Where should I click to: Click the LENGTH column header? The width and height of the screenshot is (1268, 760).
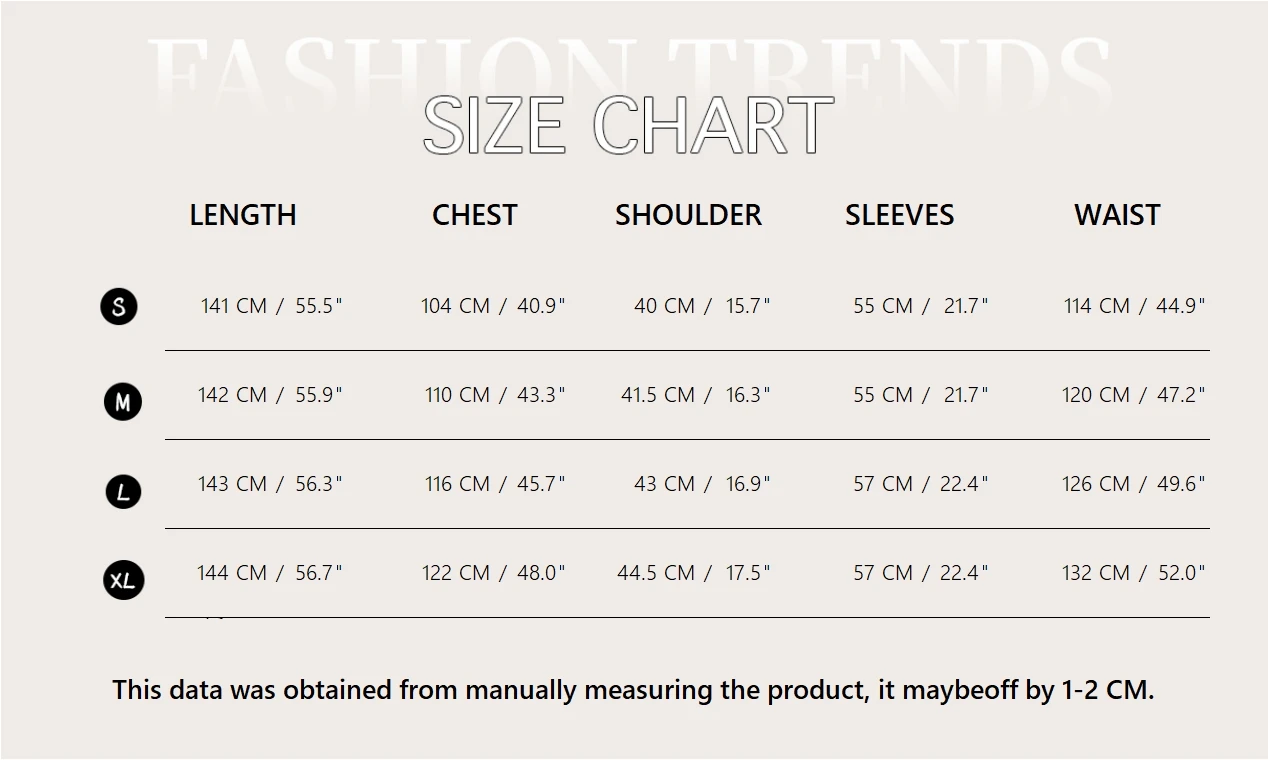tap(243, 215)
